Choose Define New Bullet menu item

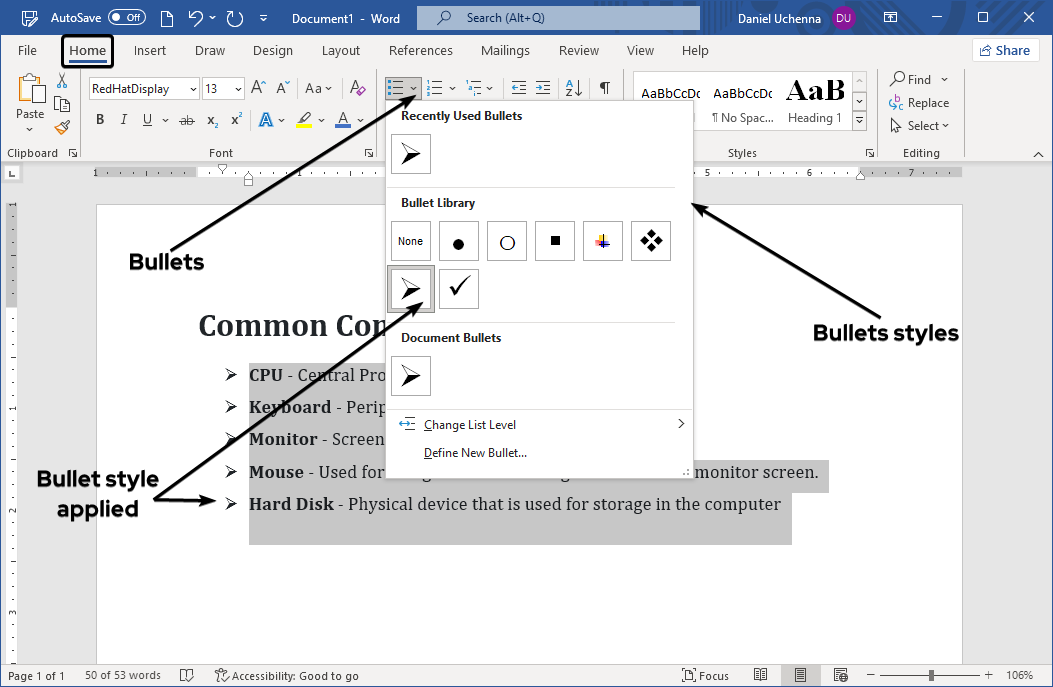(x=475, y=453)
